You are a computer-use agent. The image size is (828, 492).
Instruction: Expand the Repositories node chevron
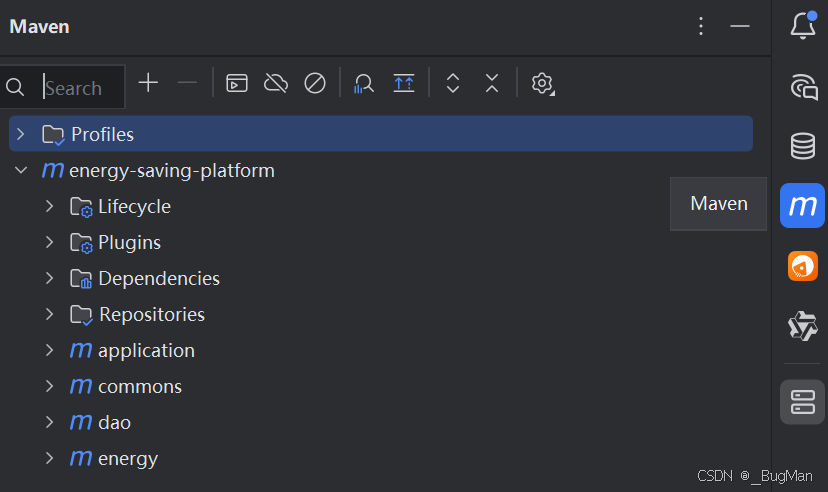(49, 314)
